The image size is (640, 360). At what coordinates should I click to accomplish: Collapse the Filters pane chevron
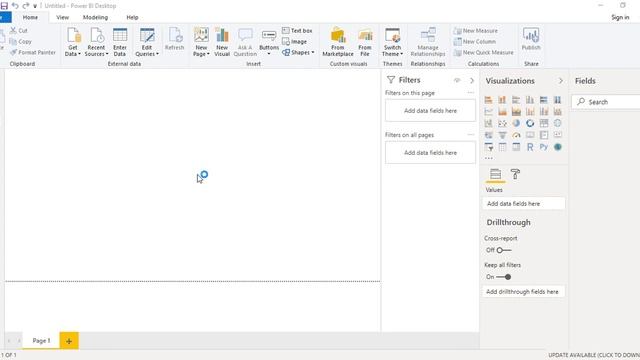pyautogui.click(x=472, y=80)
